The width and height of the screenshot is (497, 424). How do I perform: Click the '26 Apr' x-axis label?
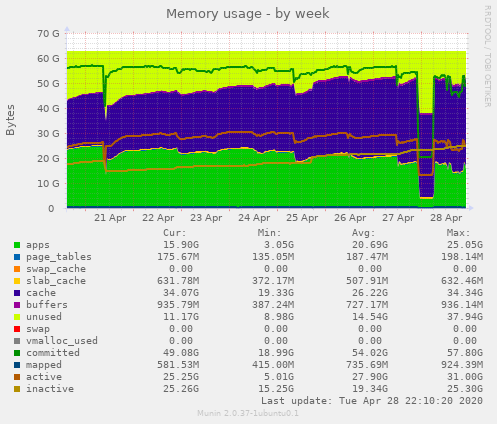tap(350, 218)
